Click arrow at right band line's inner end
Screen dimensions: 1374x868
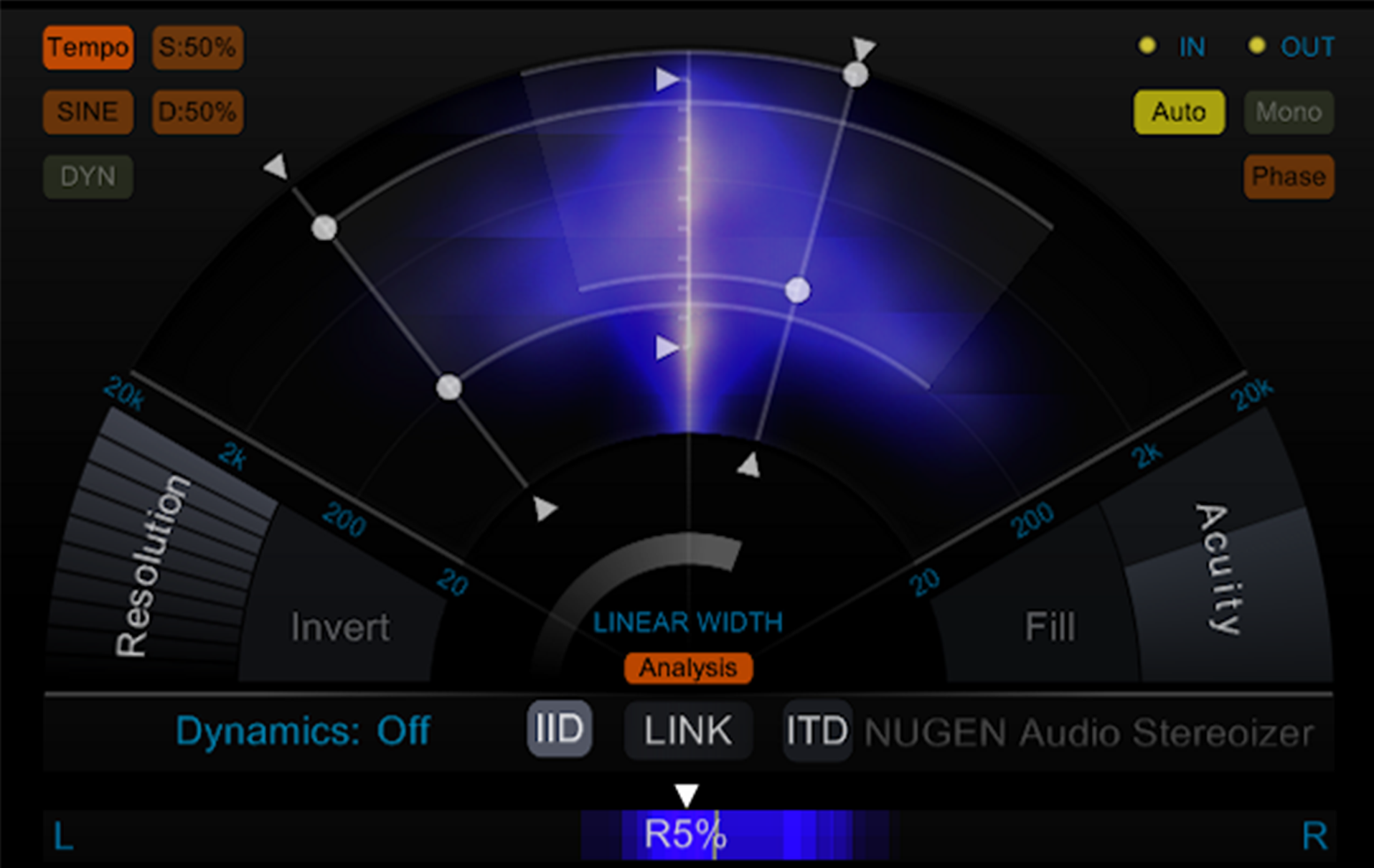tap(749, 465)
